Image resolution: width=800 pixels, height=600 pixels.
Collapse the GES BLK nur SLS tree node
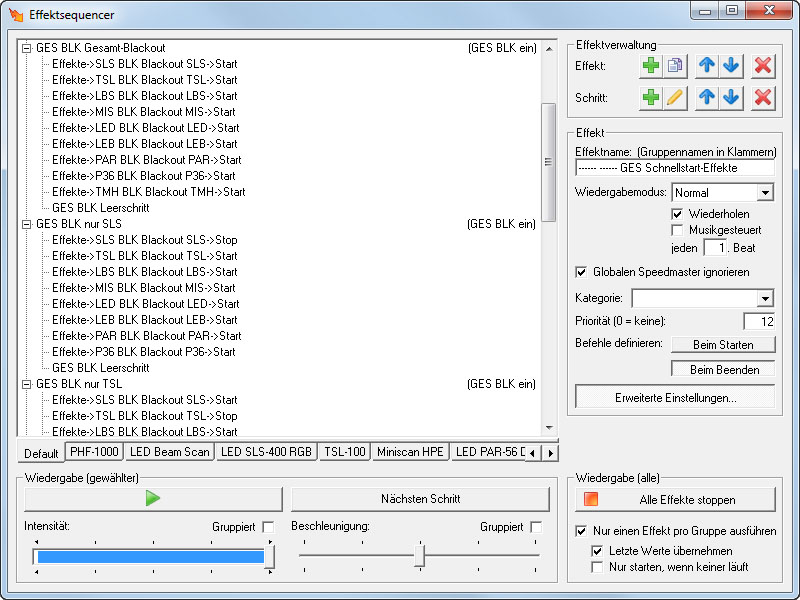coord(26,224)
